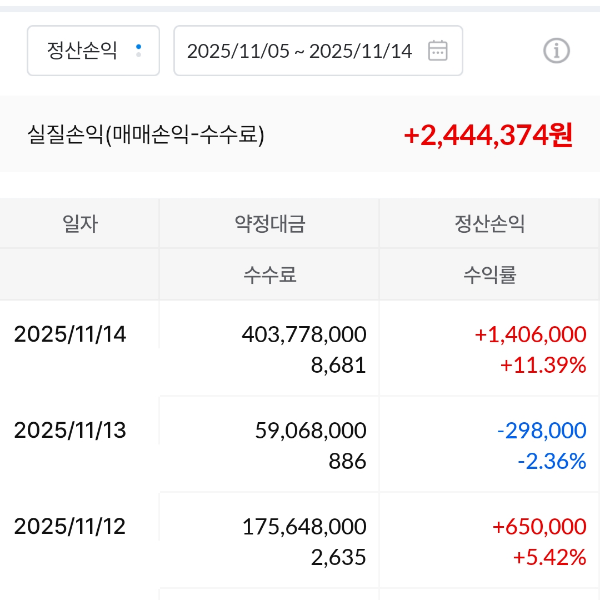
Task: Select the 2025/11/13 date row
Action: [70, 430]
